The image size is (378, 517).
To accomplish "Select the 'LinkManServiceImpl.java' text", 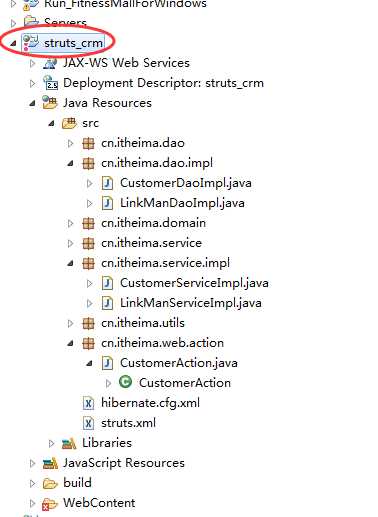I will point(191,303).
